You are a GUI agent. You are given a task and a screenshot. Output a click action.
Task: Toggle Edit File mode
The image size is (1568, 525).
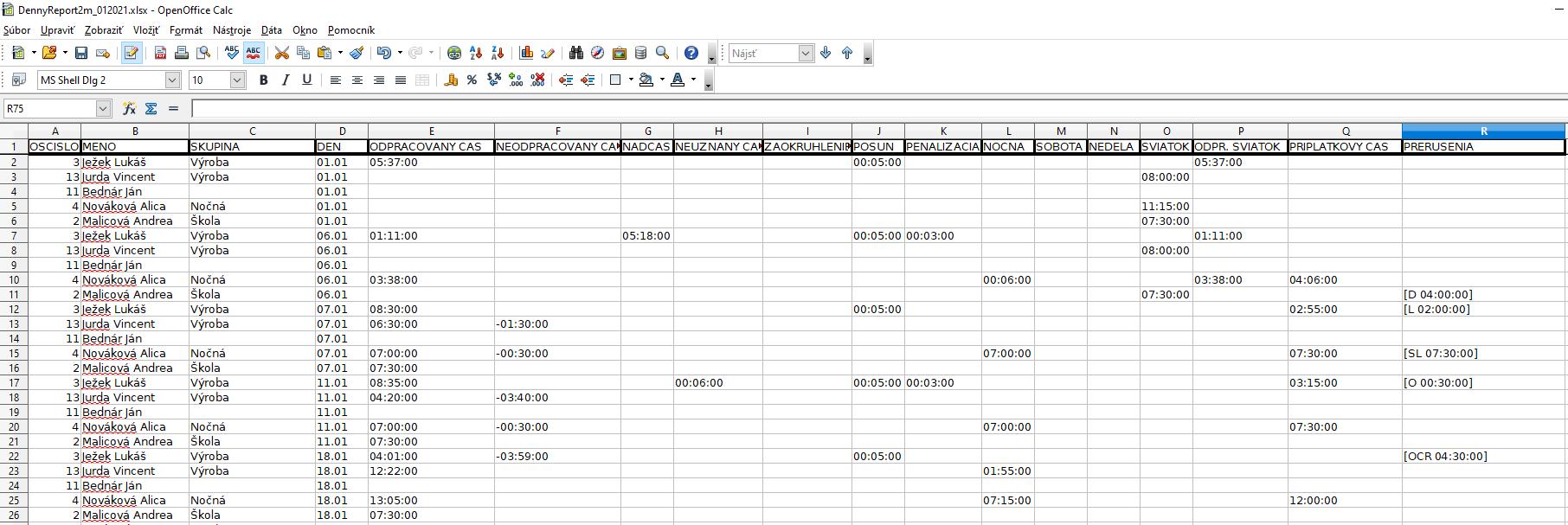click(132, 53)
